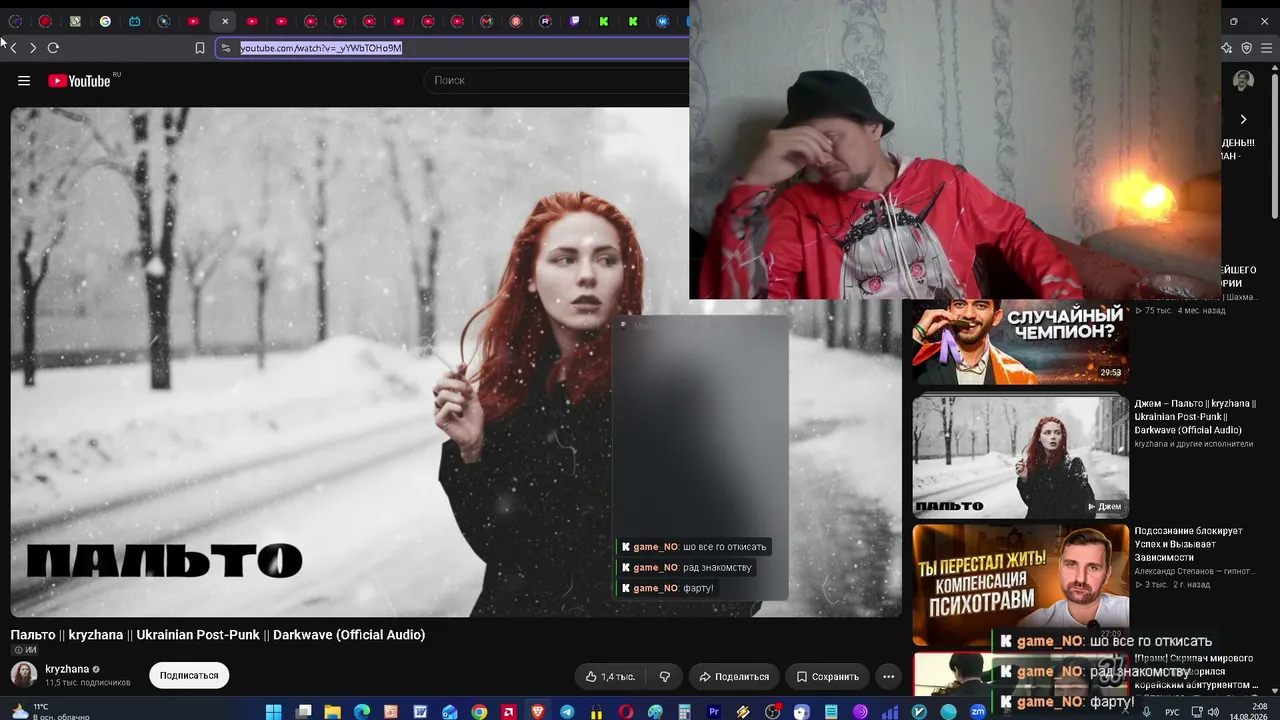This screenshot has width=1280, height=720.
Task: Switch to the Bilibili TV-icon tab
Action: tap(135, 21)
